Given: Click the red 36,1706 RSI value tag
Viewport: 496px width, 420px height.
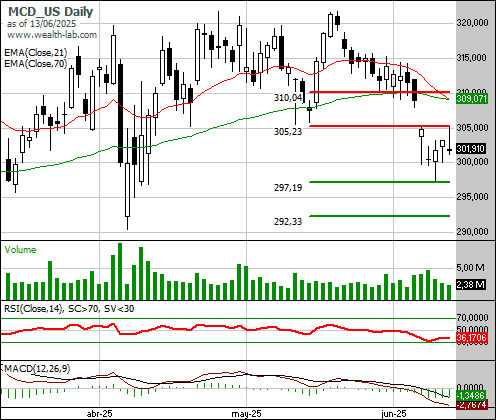Looking at the screenshot, I should coord(472,338).
